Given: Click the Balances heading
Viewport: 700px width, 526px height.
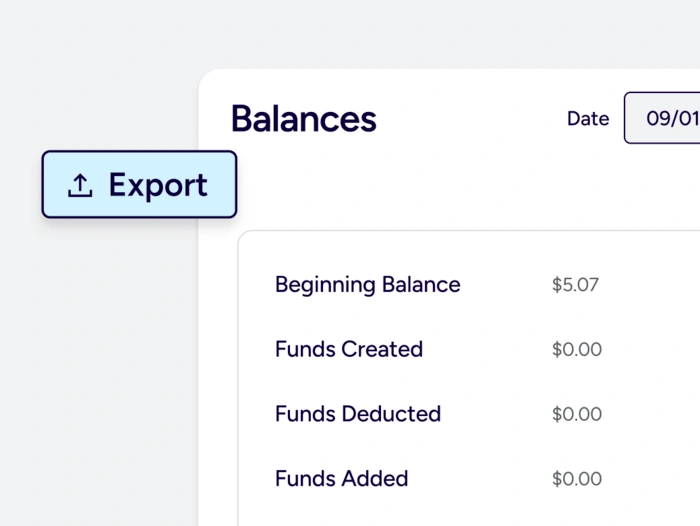Looking at the screenshot, I should (303, 119).
